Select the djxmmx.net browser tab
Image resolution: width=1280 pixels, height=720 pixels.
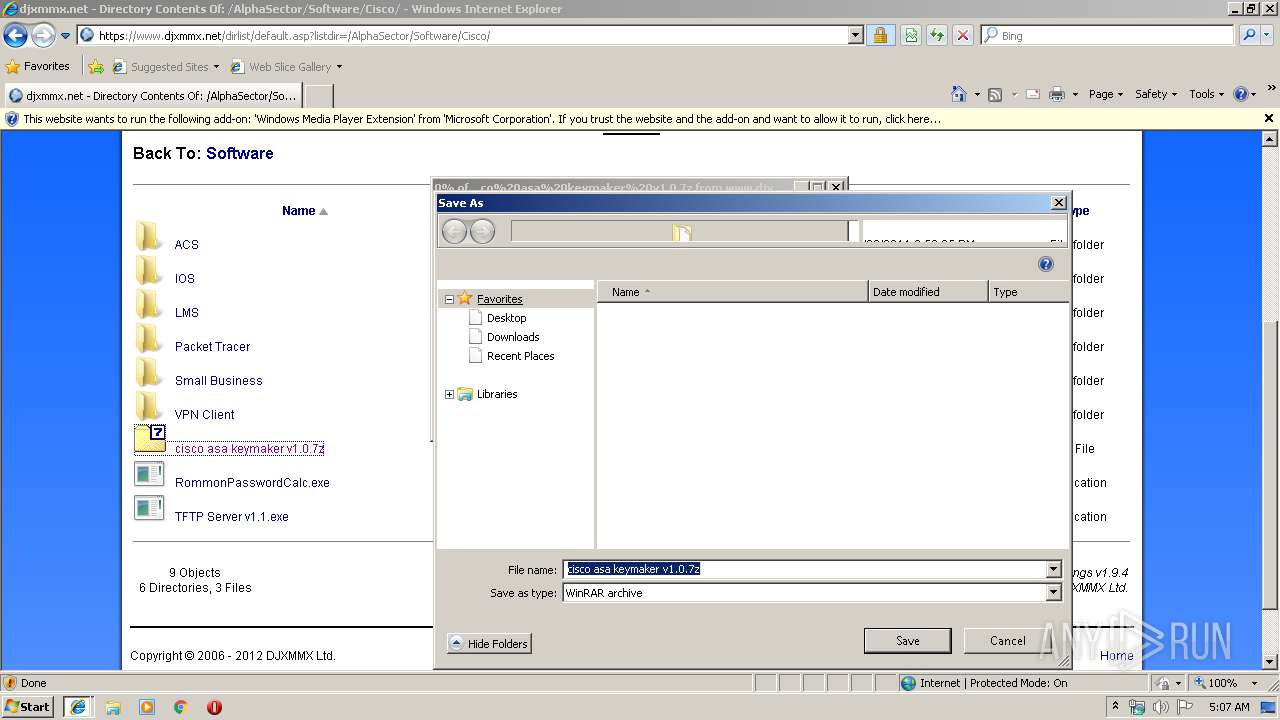tap(152, 96)
